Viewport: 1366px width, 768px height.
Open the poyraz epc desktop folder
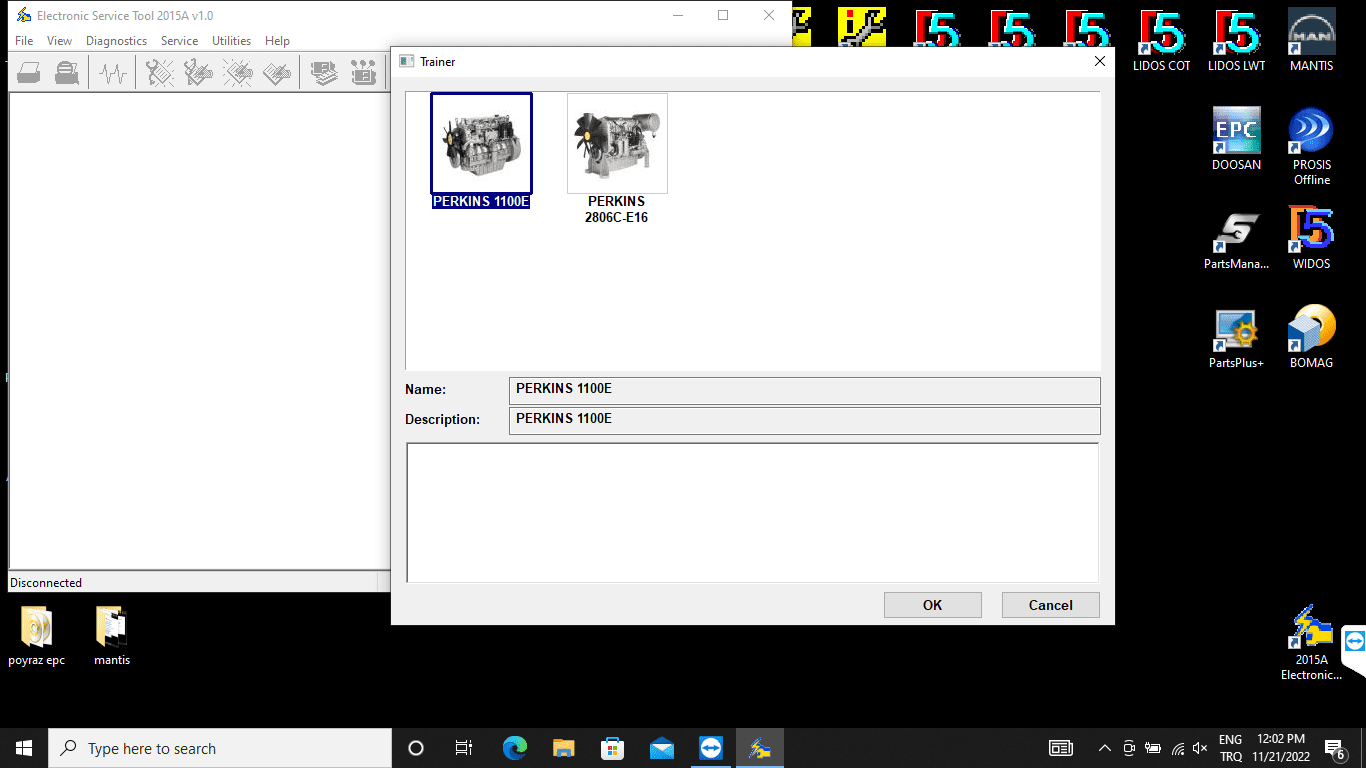click(x=36, y=628)
